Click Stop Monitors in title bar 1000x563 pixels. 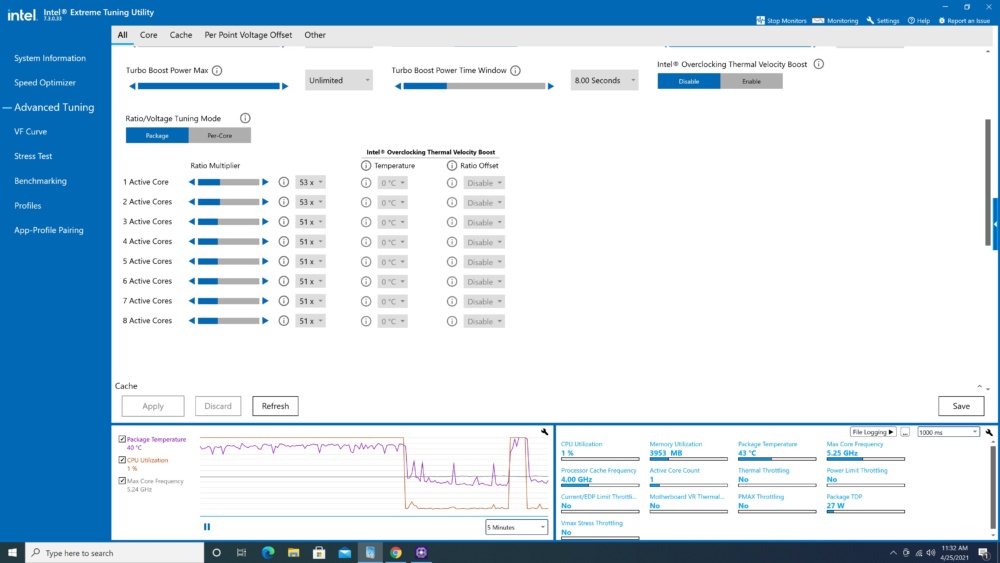pos(781,20)
